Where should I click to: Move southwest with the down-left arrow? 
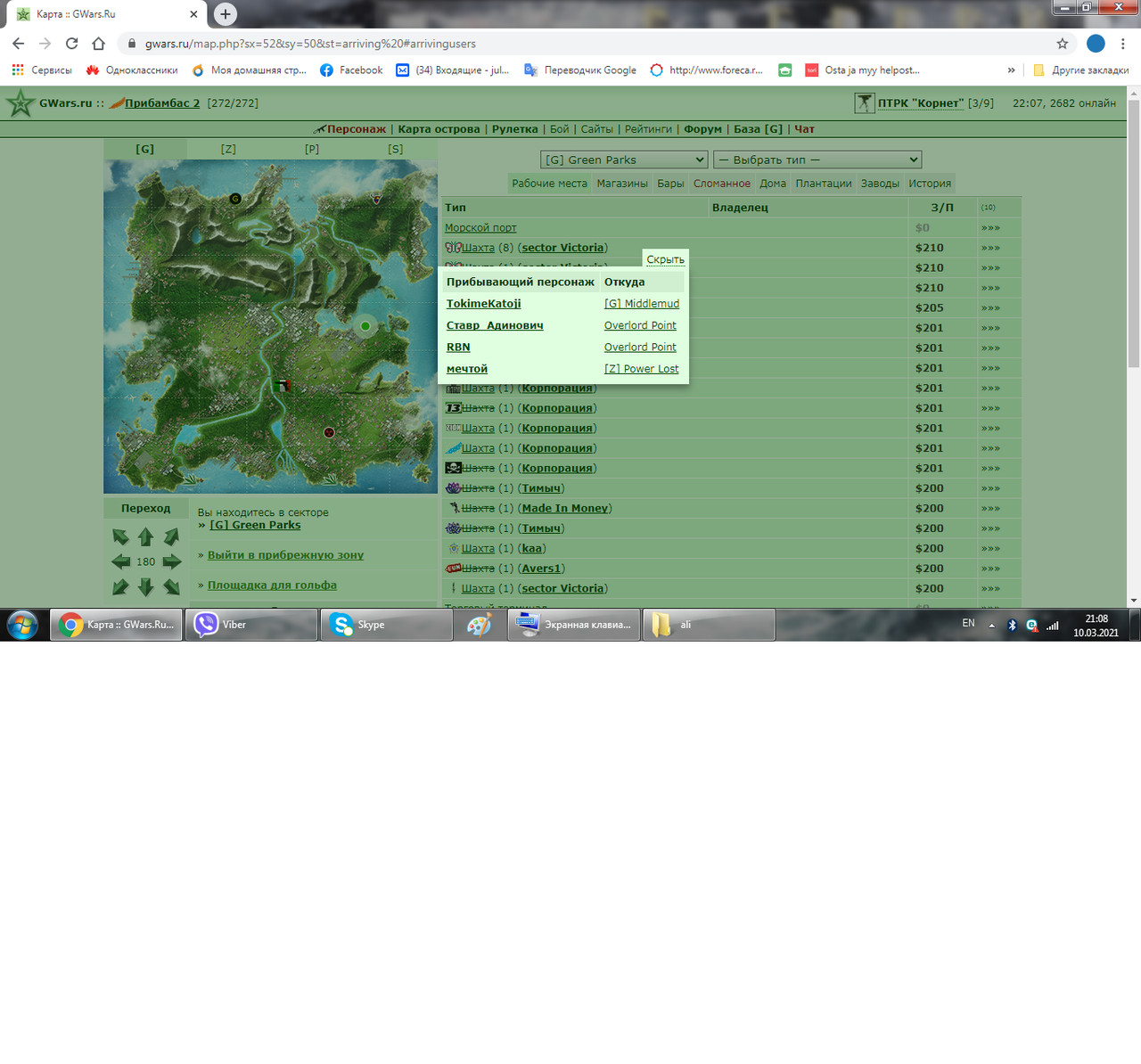(x=120, y=586)
